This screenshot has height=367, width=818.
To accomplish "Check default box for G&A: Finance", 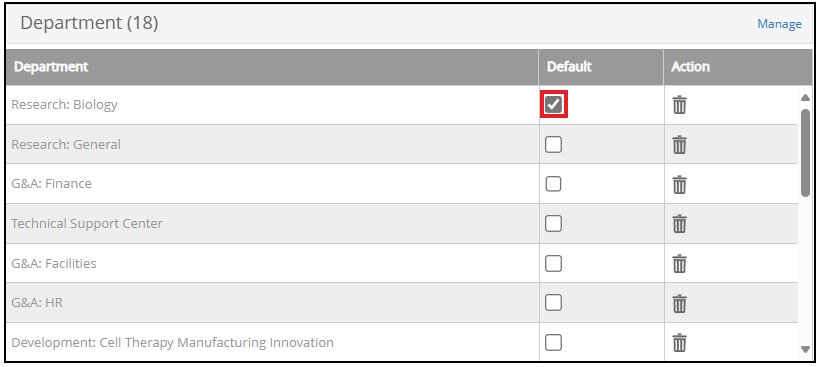I will pos(554,184).
